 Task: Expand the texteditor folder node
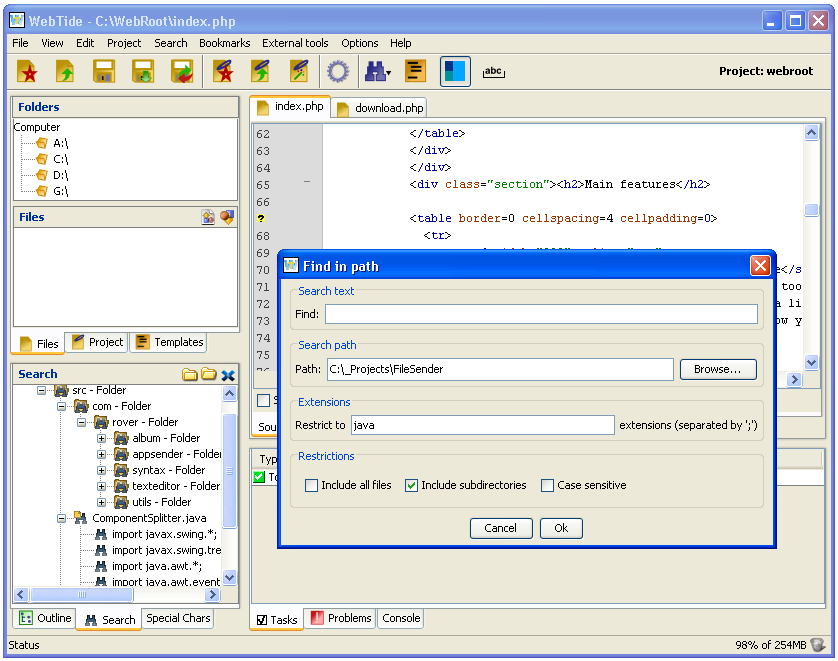coord(101,486)
